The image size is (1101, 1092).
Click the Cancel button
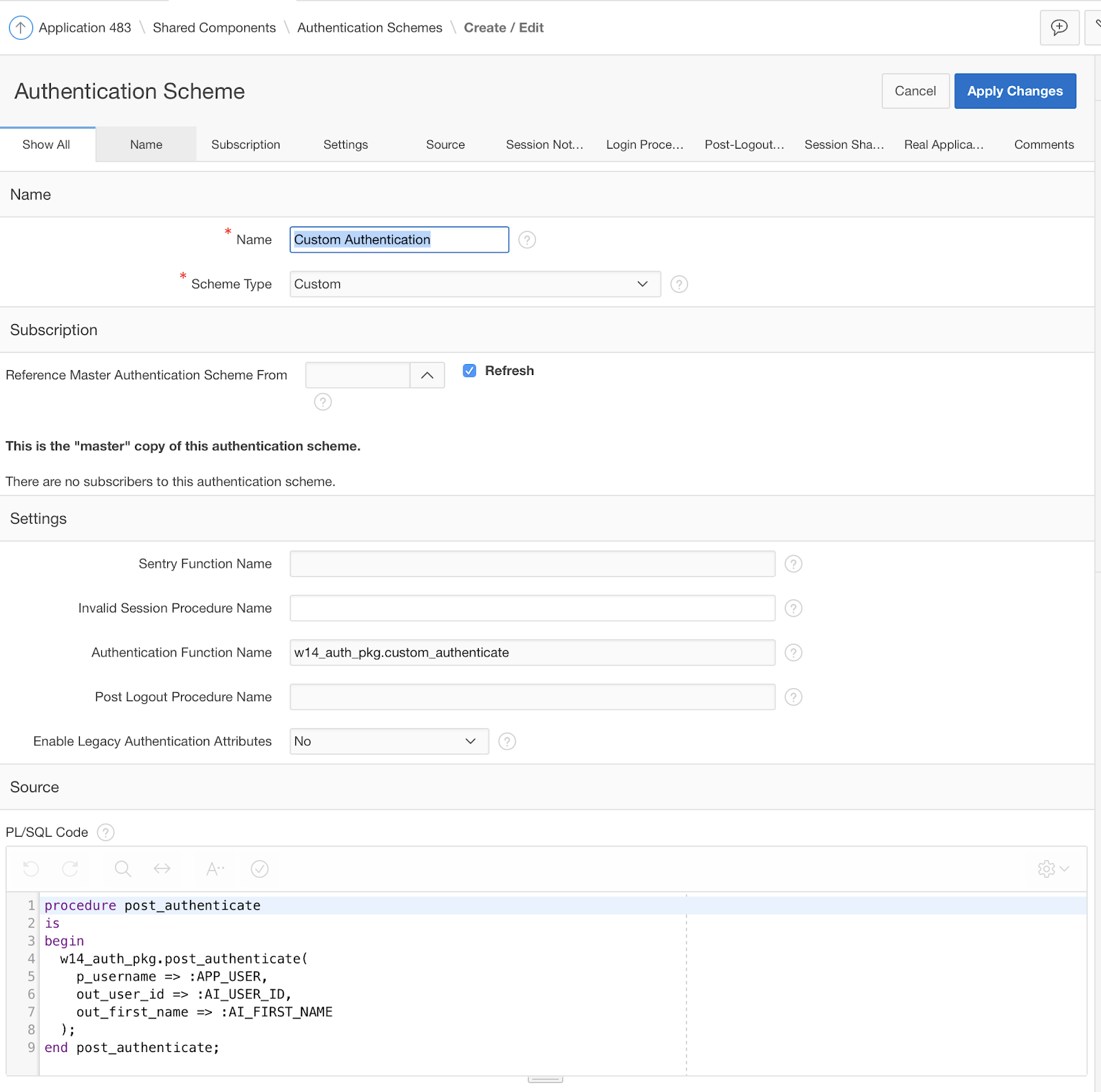tap(915, 91)
